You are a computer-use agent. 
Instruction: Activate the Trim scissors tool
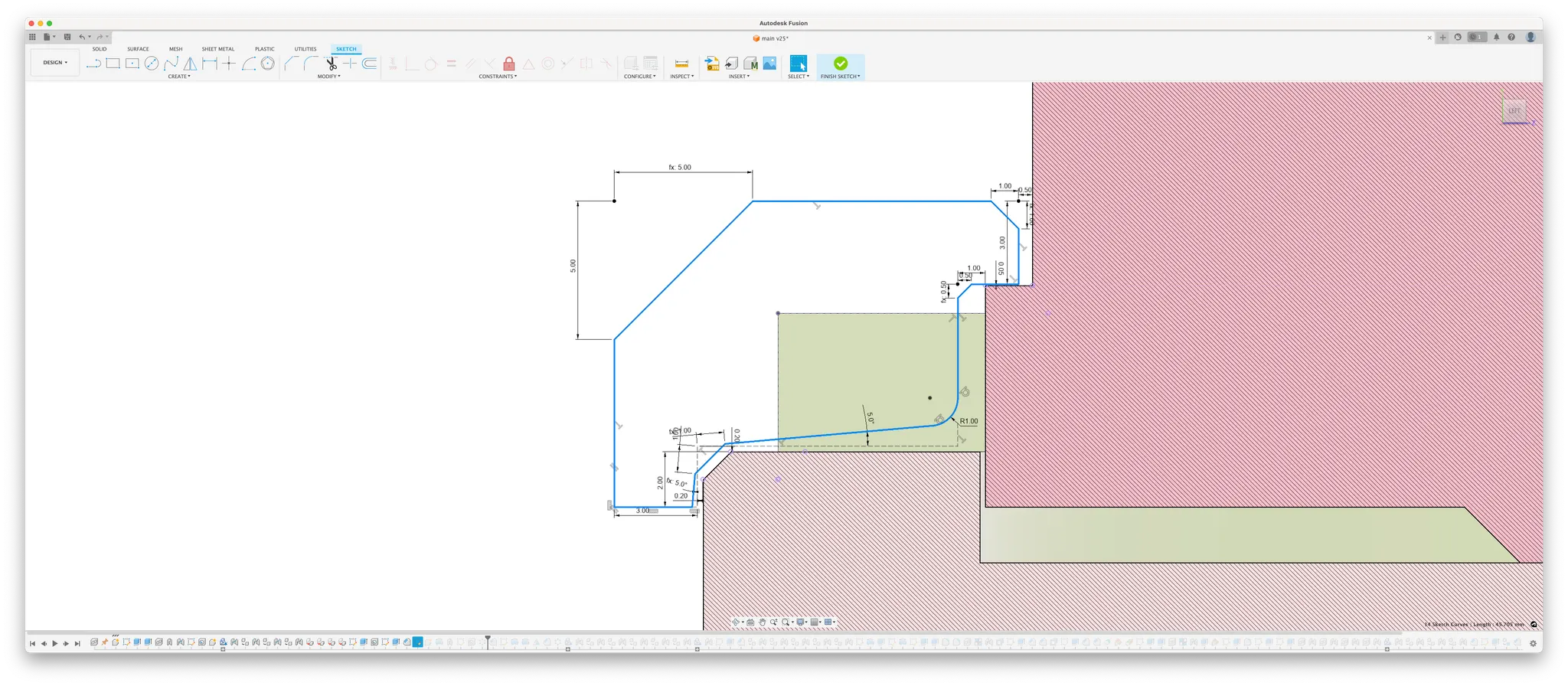tap(331, 64)
